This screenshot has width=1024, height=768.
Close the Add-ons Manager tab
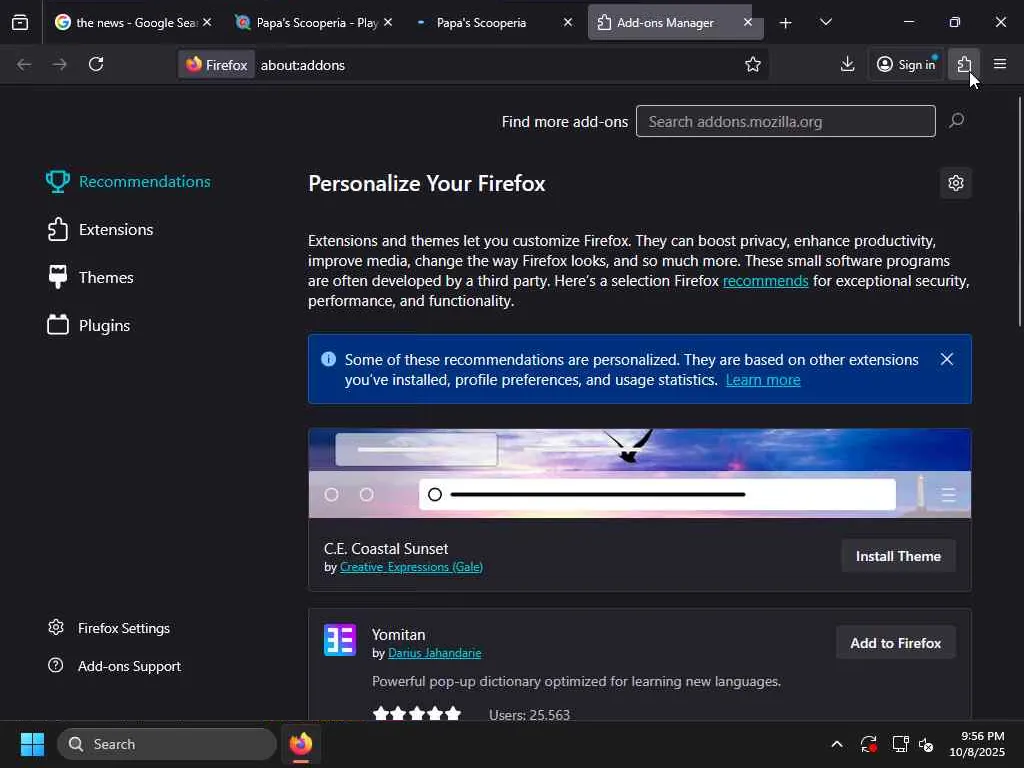(x=748, y=22)
